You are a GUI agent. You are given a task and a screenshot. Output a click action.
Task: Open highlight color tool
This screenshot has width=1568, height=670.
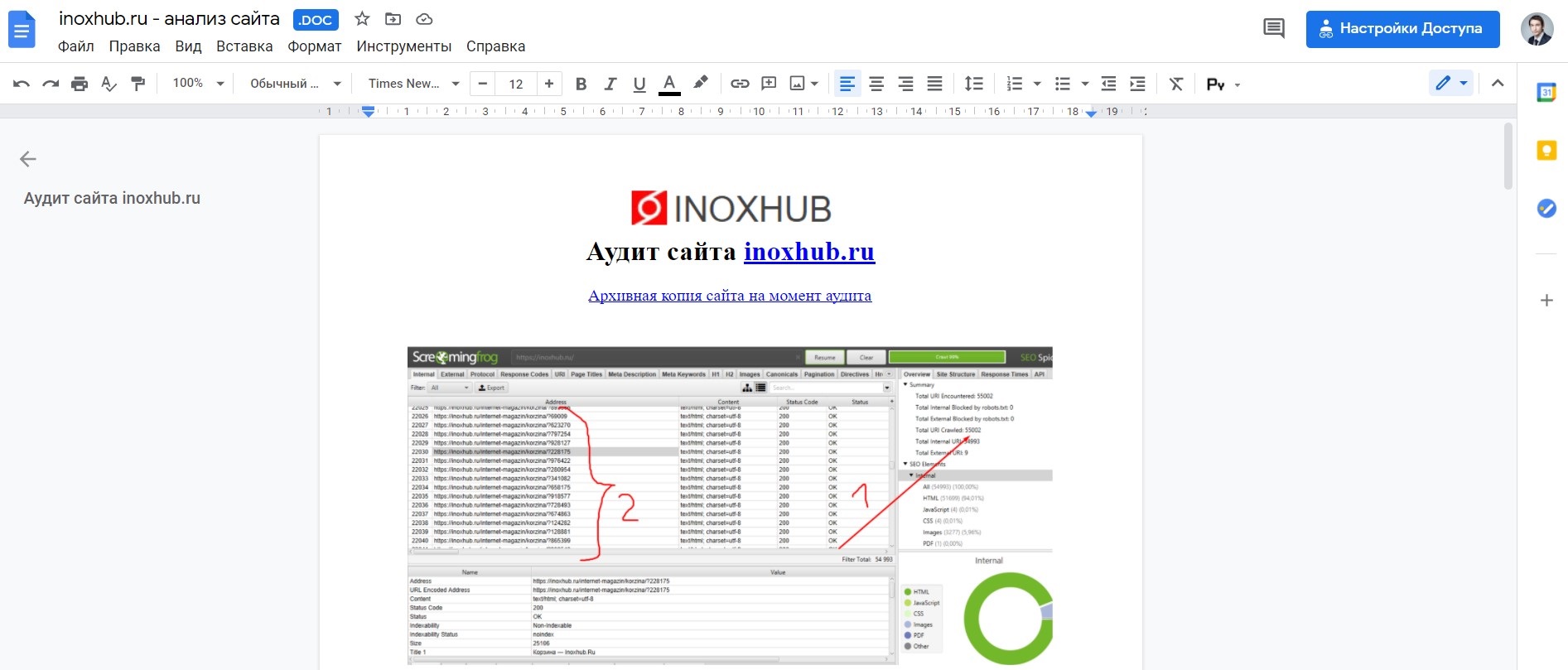(x=701, y=83)
